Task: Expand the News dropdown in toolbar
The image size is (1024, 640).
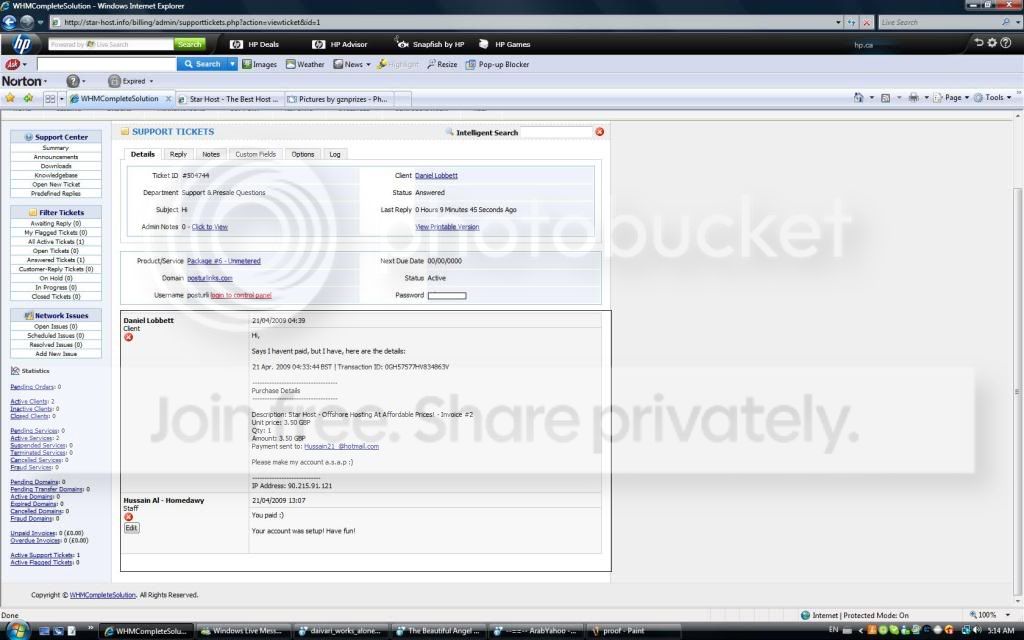Action: click(x=368, y=65)
